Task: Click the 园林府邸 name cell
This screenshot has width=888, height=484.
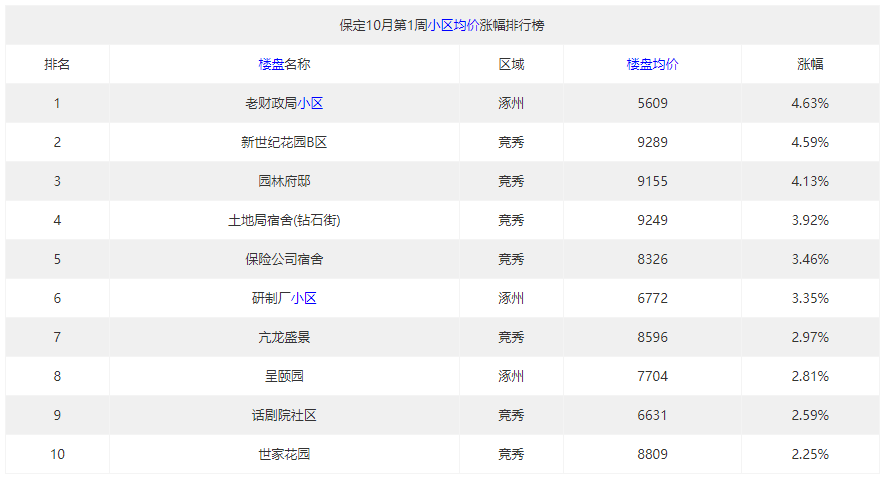Action: pos(284,182)
